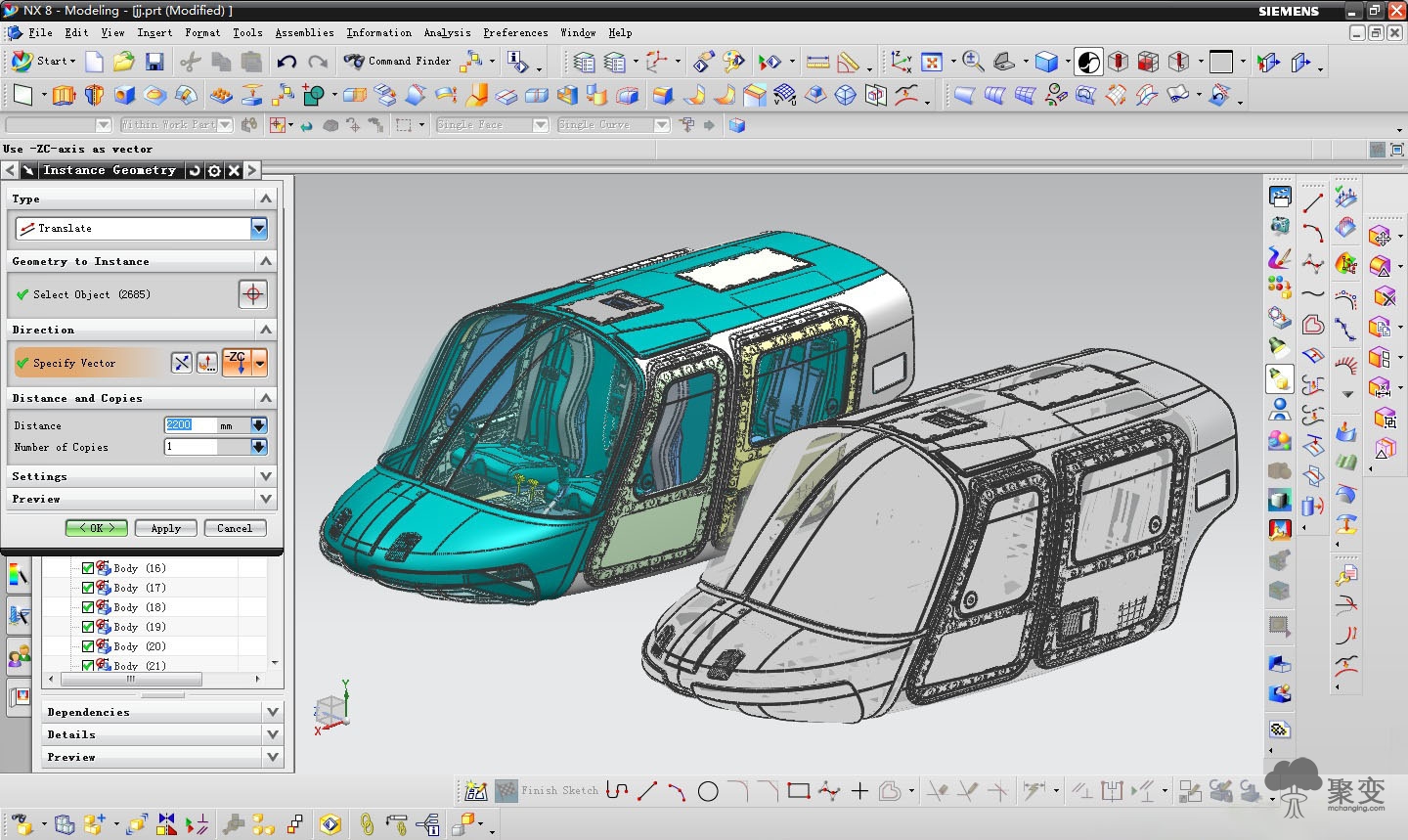Toggle the Body (16) checkbox
Screen dimensions: 1408x840
88,568
